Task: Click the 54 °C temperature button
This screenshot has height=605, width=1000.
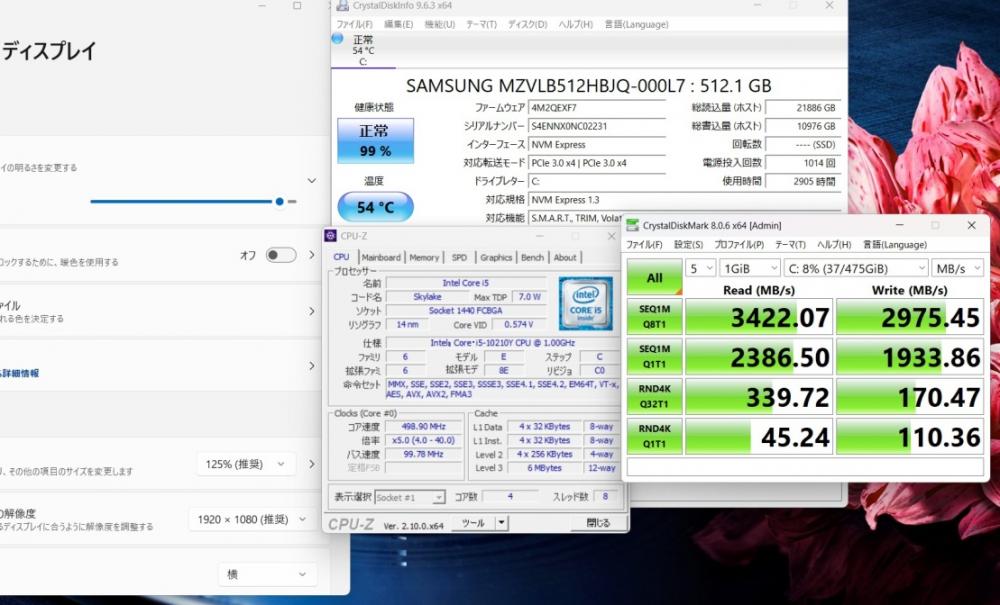Action: click(376, 207)
